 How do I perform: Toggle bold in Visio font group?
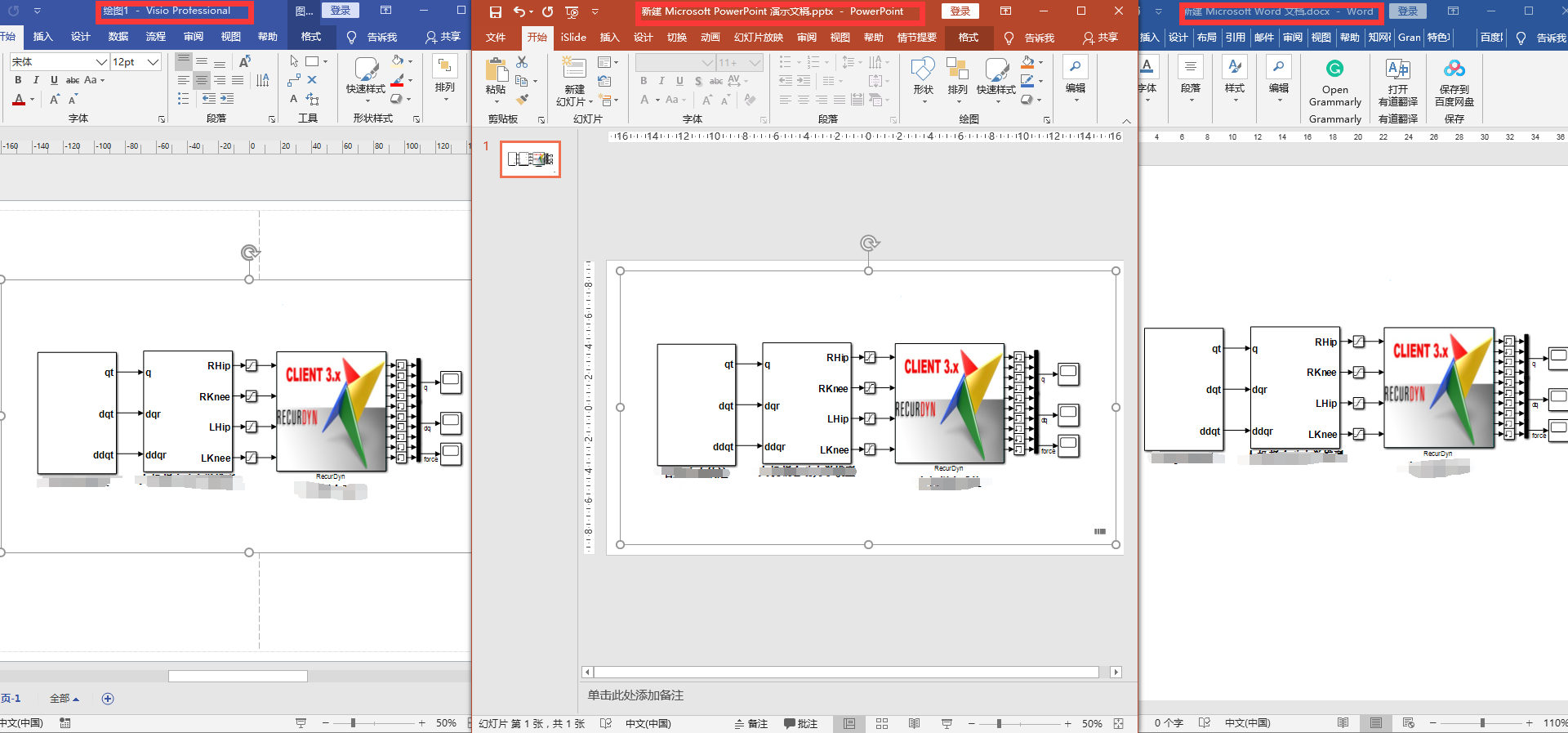point(19,80)
